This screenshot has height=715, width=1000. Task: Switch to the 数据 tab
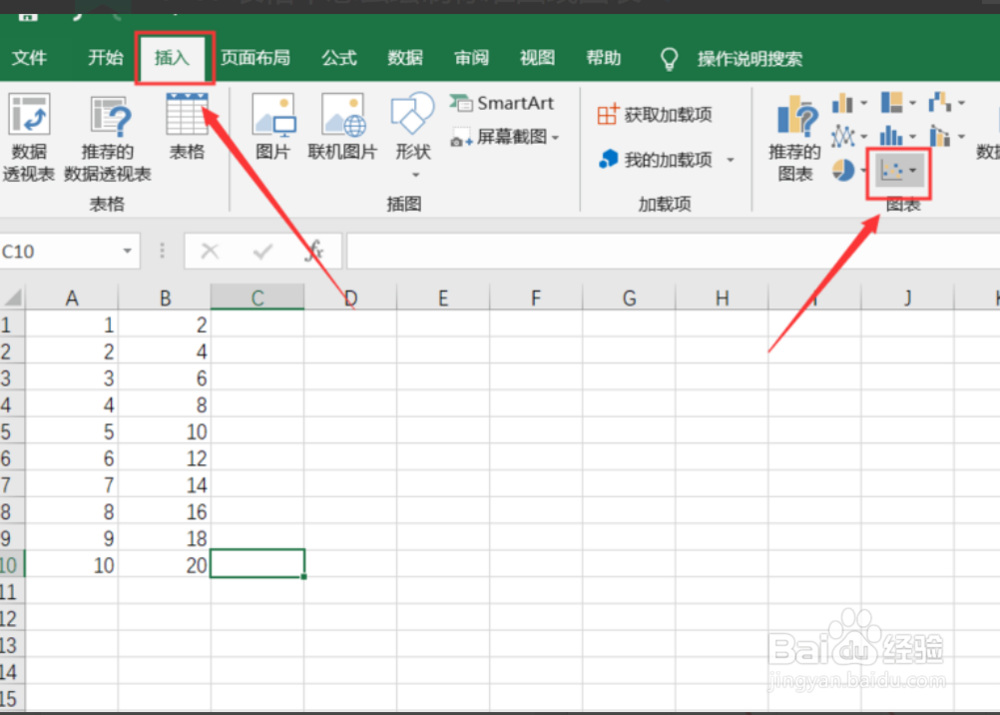pyautogui.click(x=405, y=58)
